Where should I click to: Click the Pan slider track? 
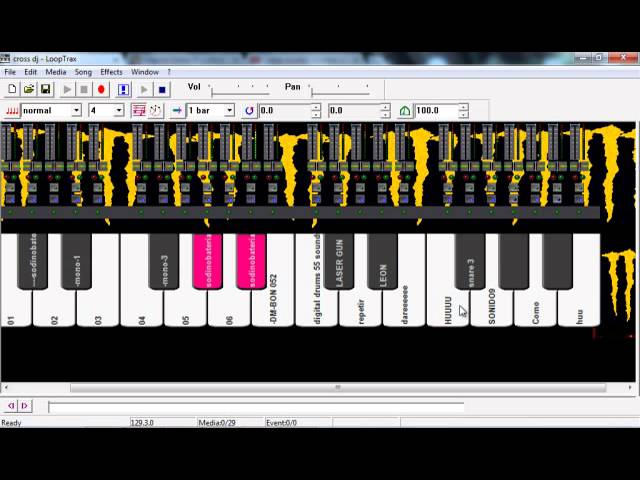(340, 93)
